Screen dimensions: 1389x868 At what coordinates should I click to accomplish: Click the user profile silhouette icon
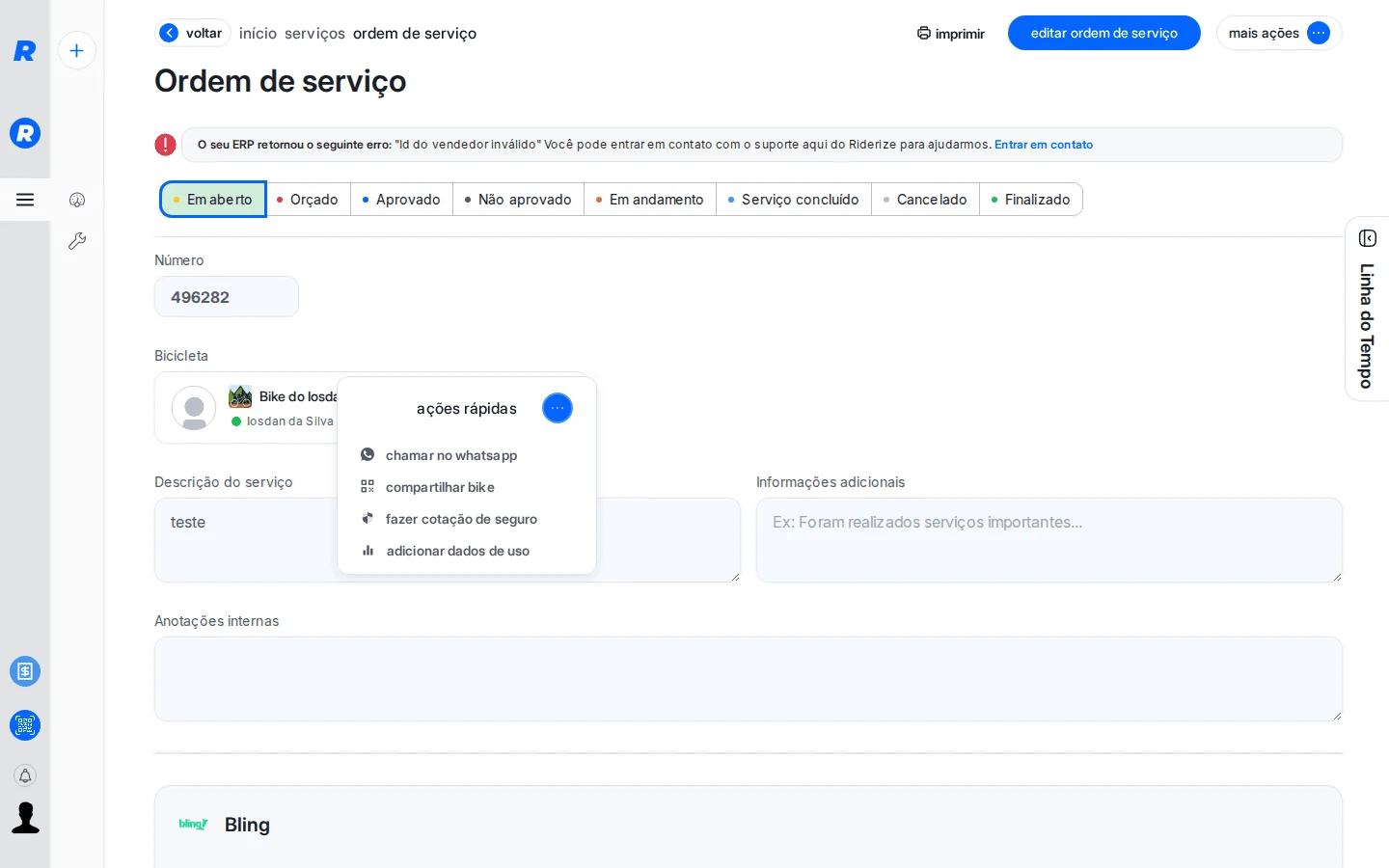pyautogui.click(x=25, y=817)
